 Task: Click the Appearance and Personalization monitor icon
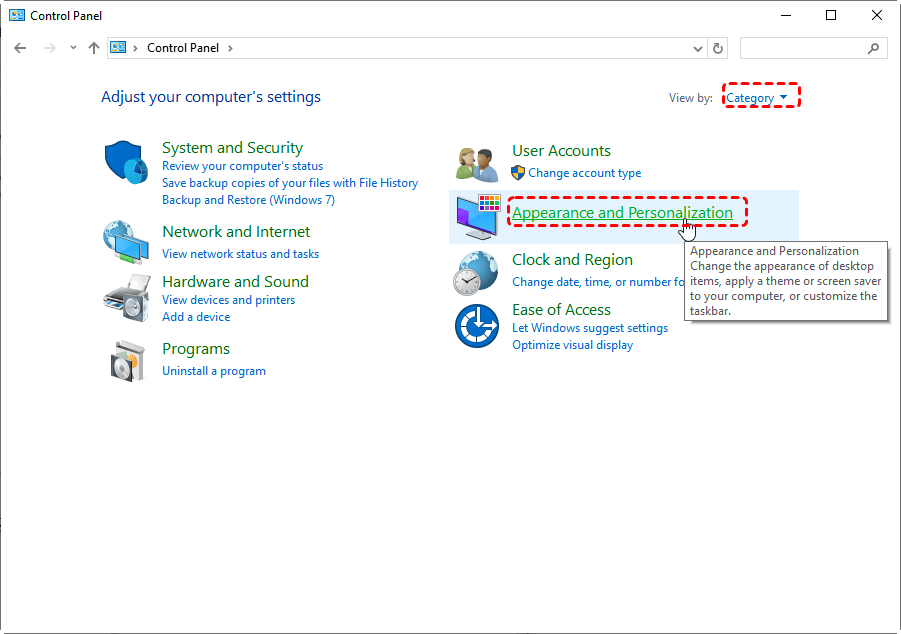point(478,217)
